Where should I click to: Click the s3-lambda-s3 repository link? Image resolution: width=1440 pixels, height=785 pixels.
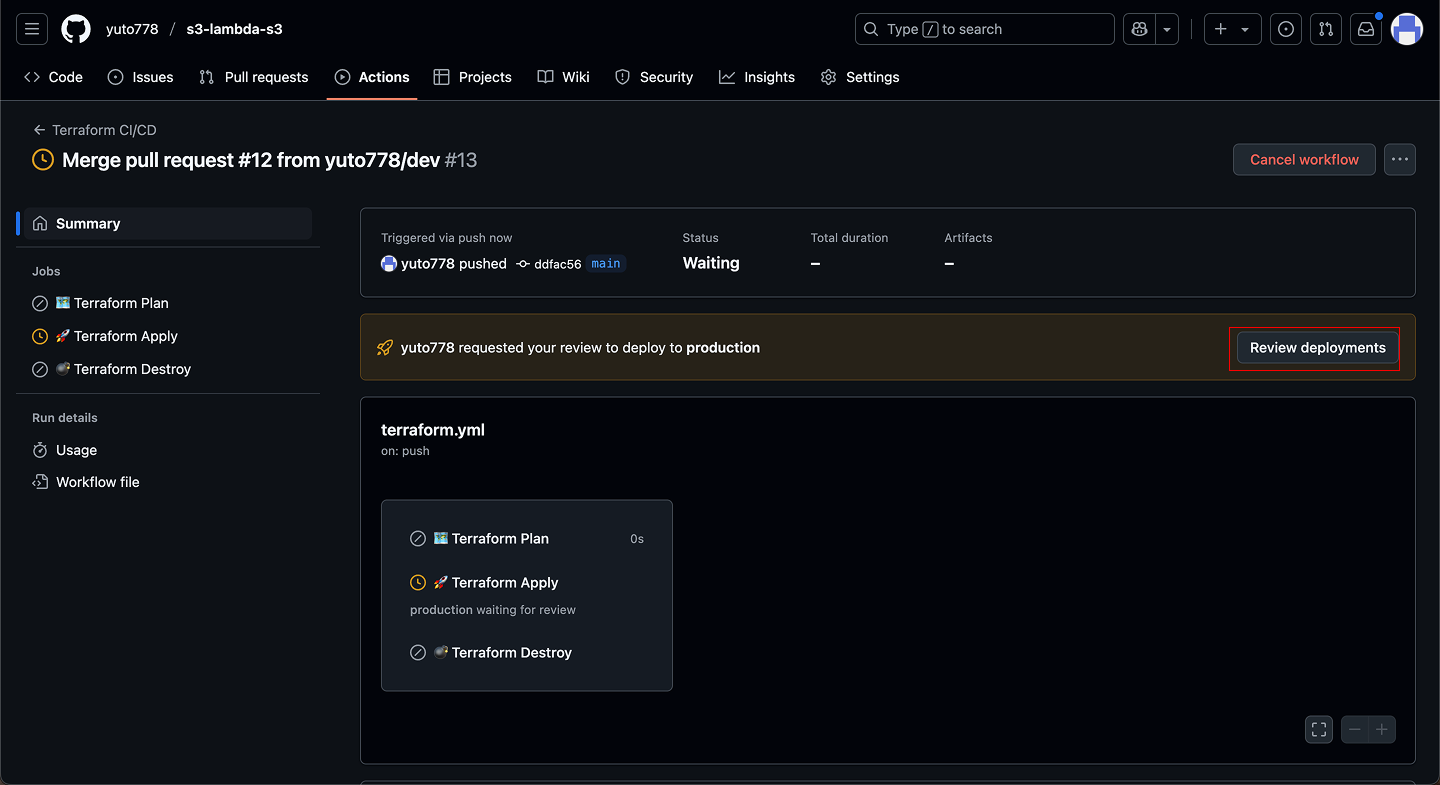coord(234,29)
